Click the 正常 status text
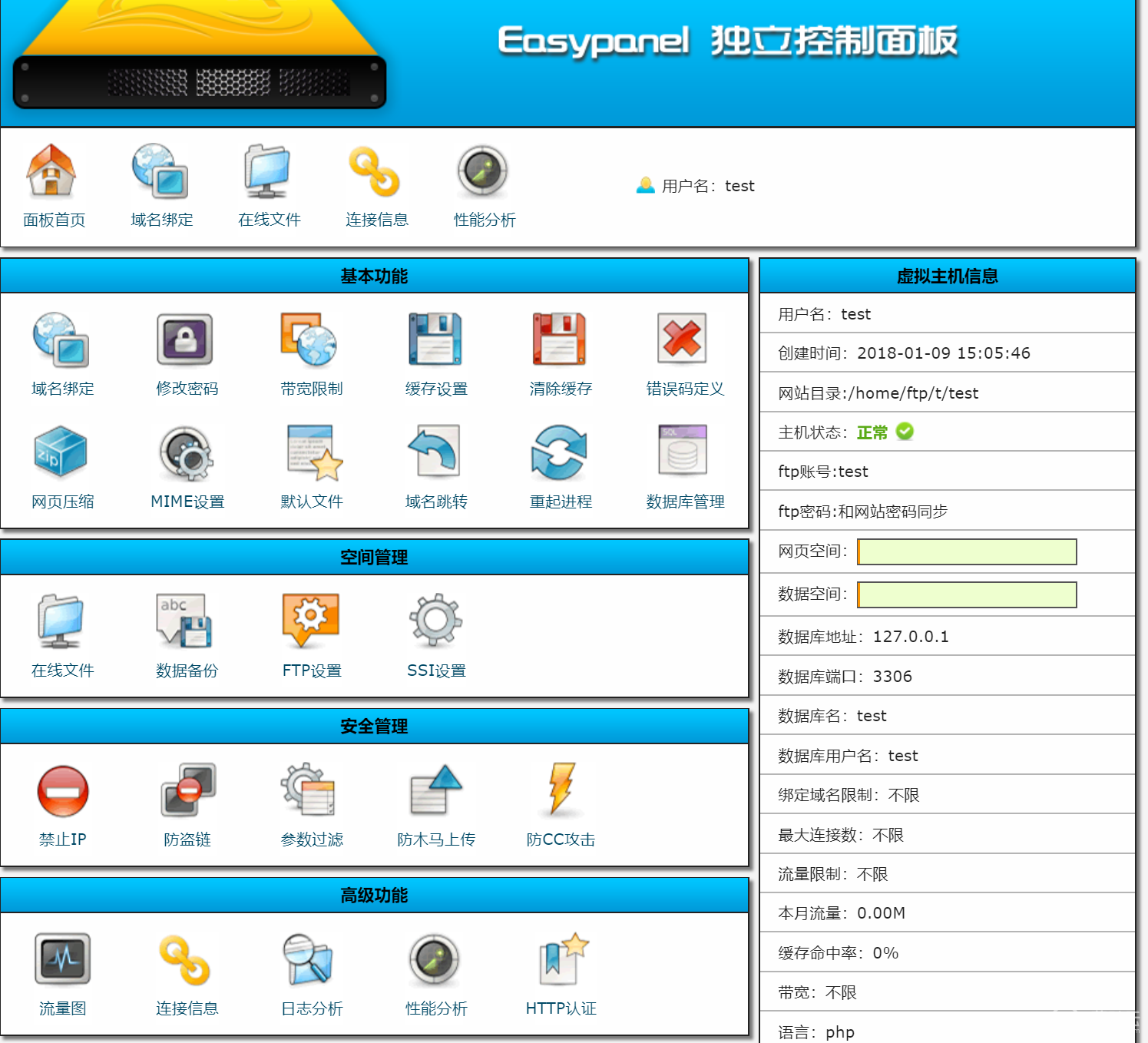Image resolution: width=1148 pixels, height=1043 pixels. [872, 432]
